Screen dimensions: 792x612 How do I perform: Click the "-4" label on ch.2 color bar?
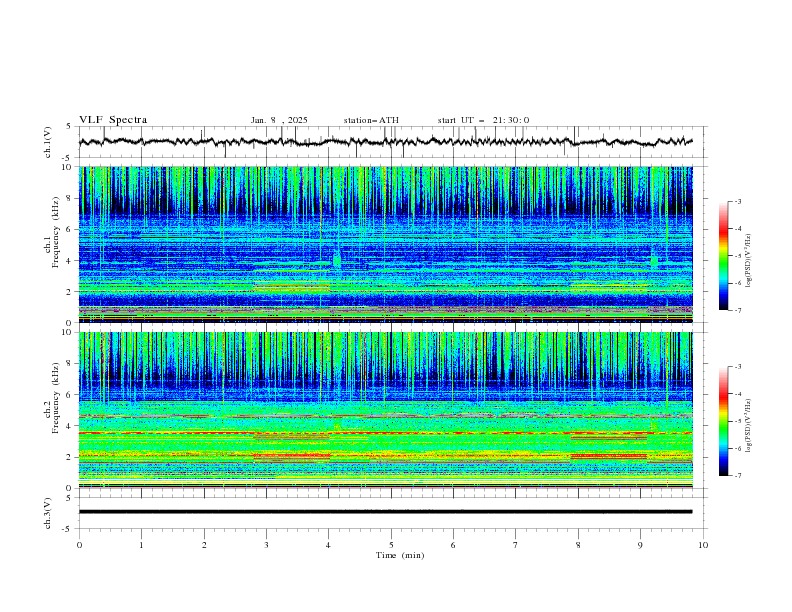[737, 394]
